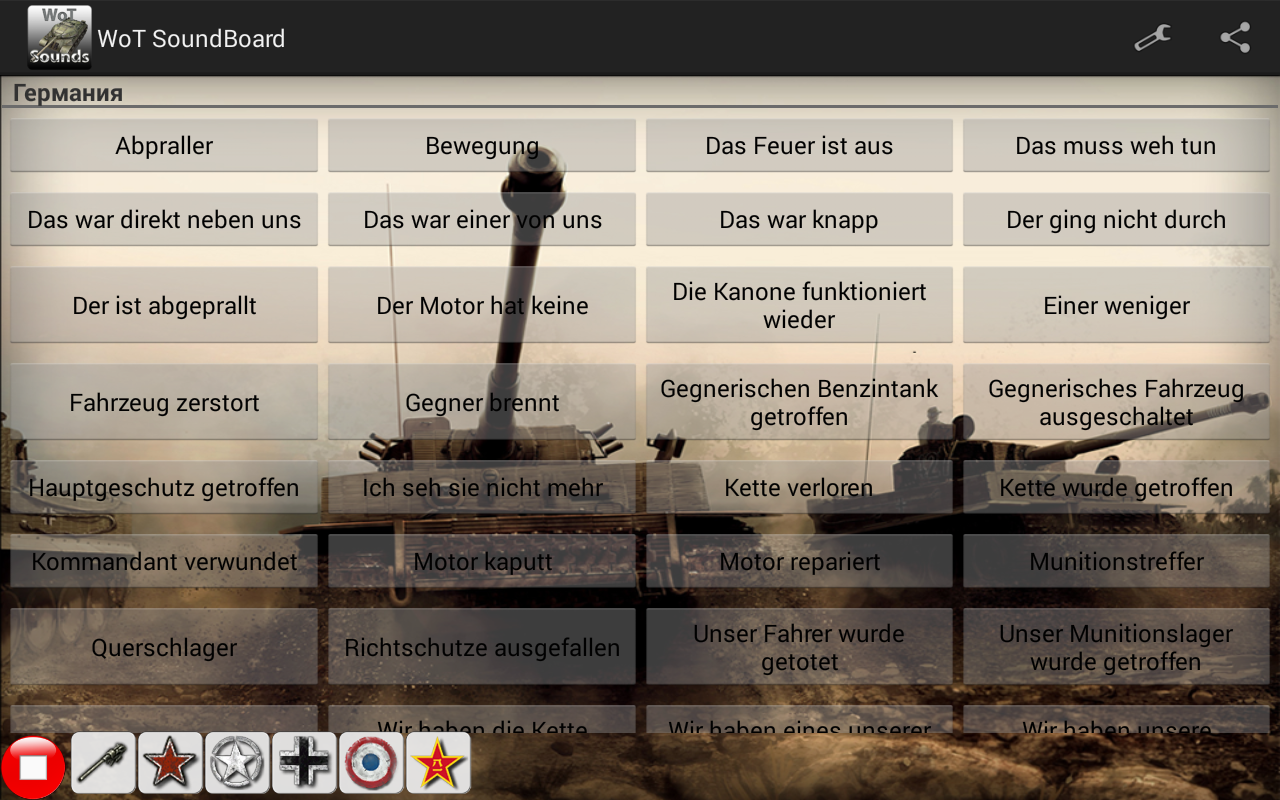Play 'Munitionstreffer' sound

tap(1116, 562)
